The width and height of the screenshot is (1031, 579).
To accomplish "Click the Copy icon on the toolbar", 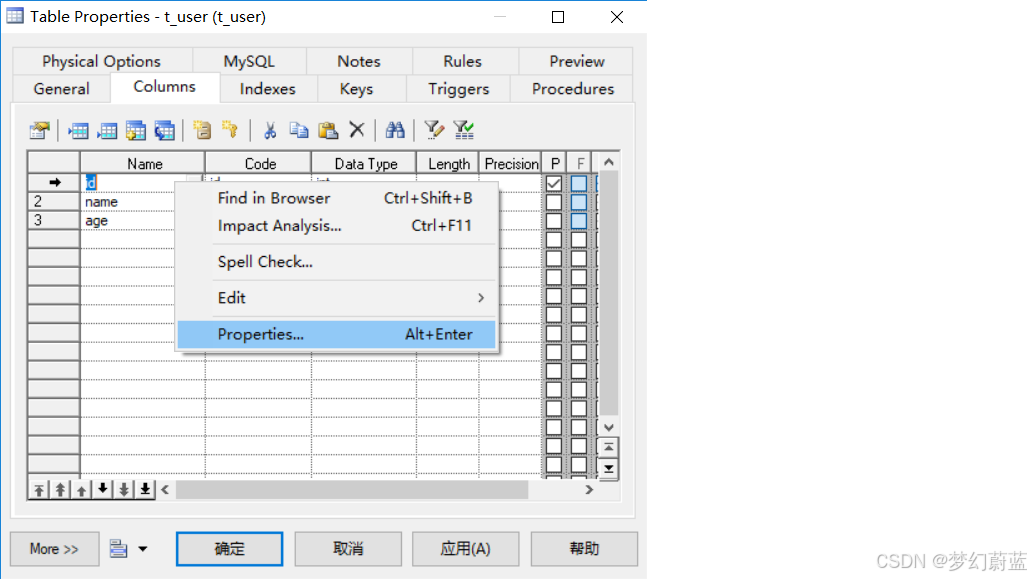I will tap(298, 130).
